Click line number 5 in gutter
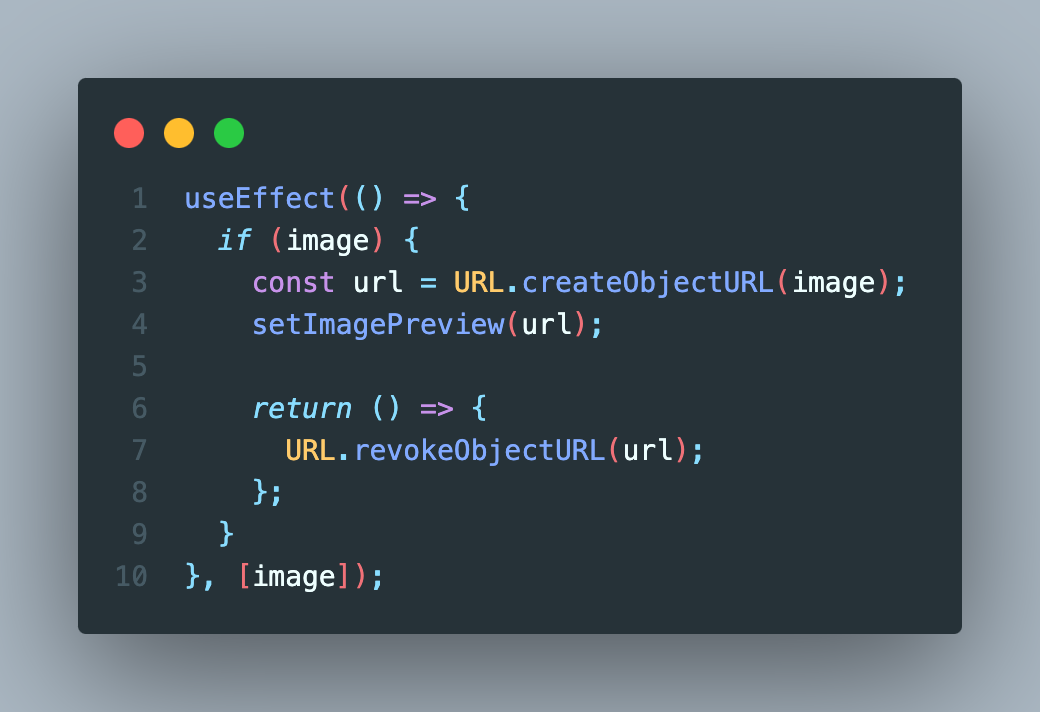 click(x=139, y=366)
